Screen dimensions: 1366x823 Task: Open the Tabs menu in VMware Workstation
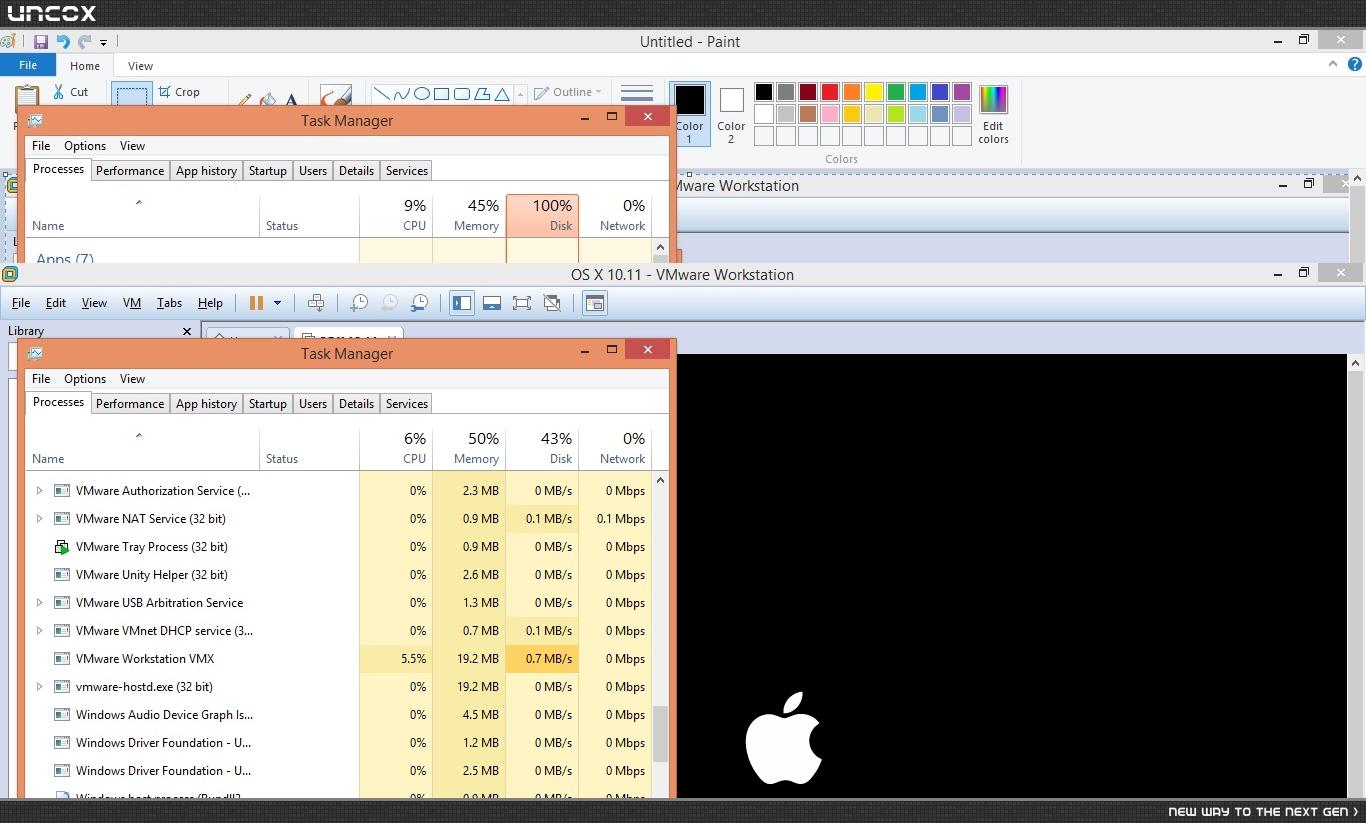(x=169, y=303)
